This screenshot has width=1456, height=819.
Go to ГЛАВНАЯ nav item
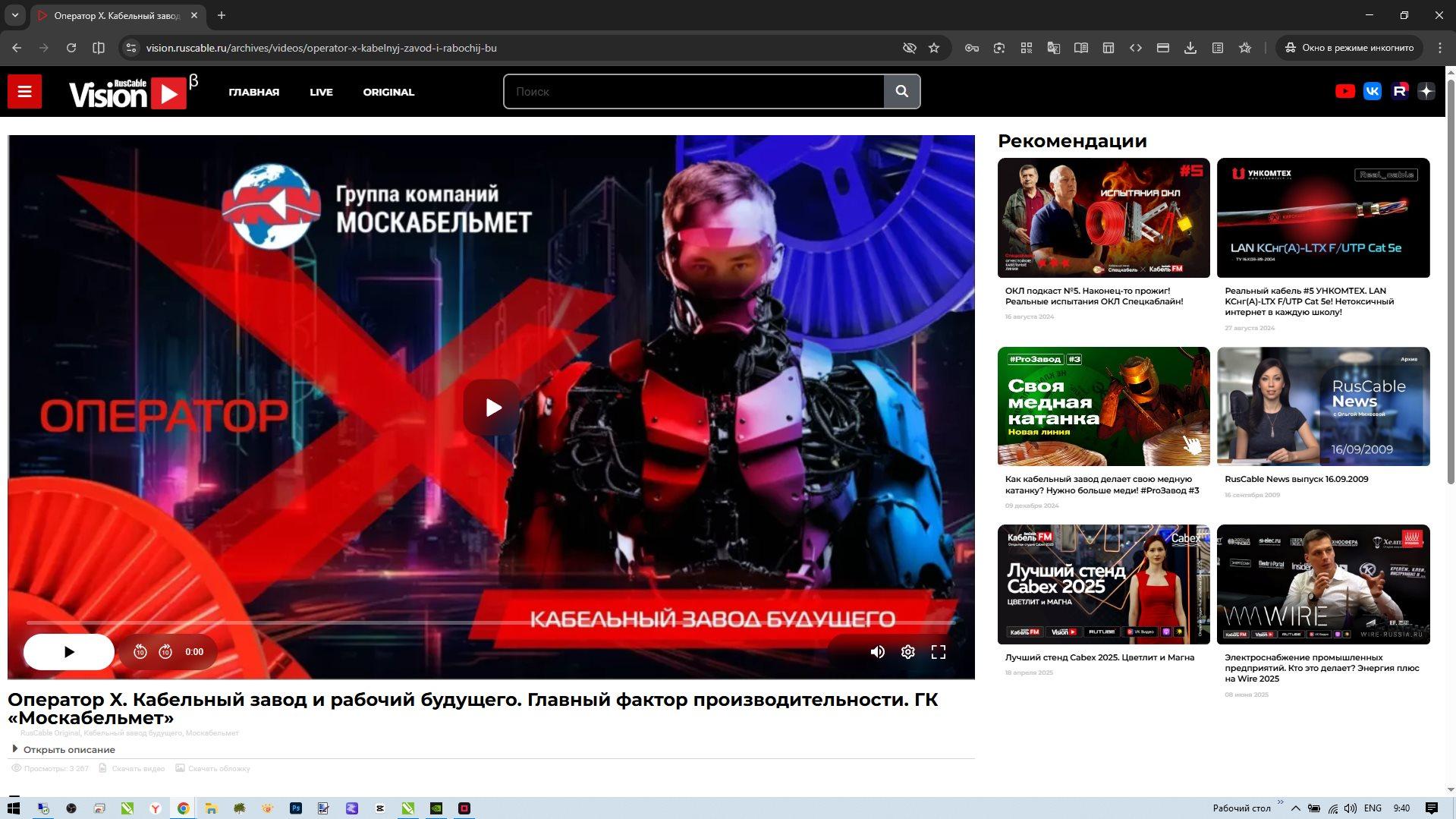click(253, 93)
